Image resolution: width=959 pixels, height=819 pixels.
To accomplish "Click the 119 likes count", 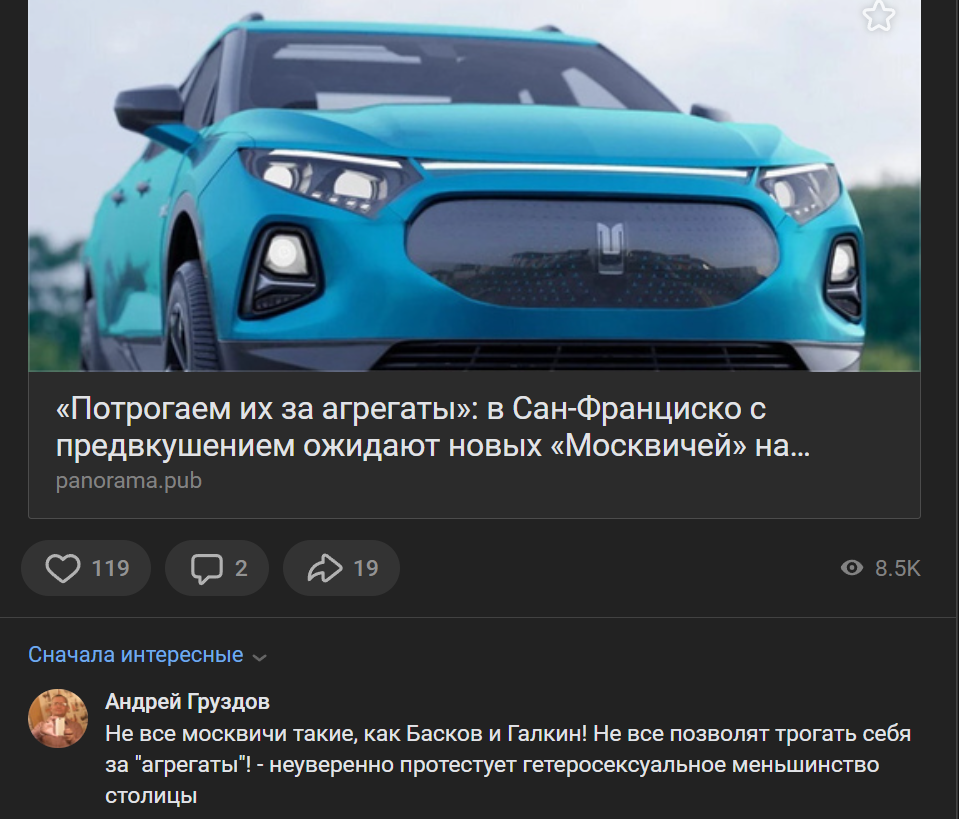I will point(111,568).
